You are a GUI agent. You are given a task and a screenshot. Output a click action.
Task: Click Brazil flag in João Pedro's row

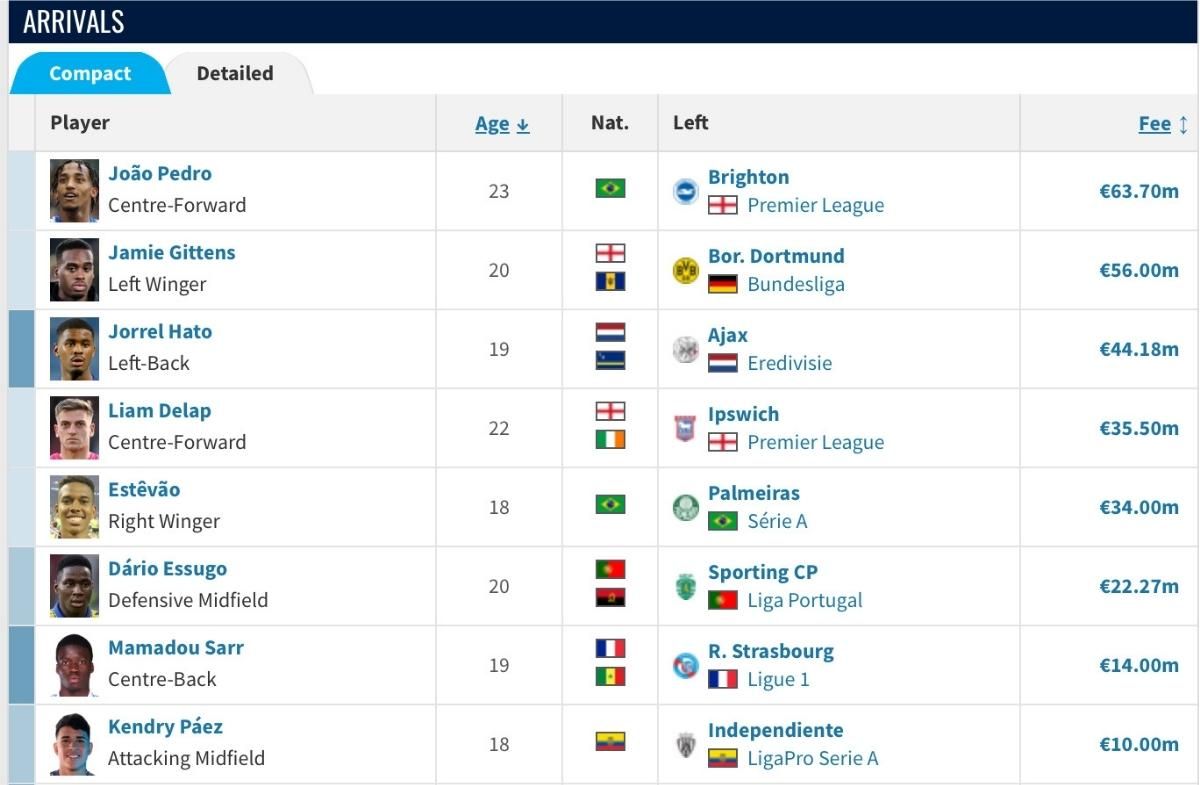[x=610, y=188]
